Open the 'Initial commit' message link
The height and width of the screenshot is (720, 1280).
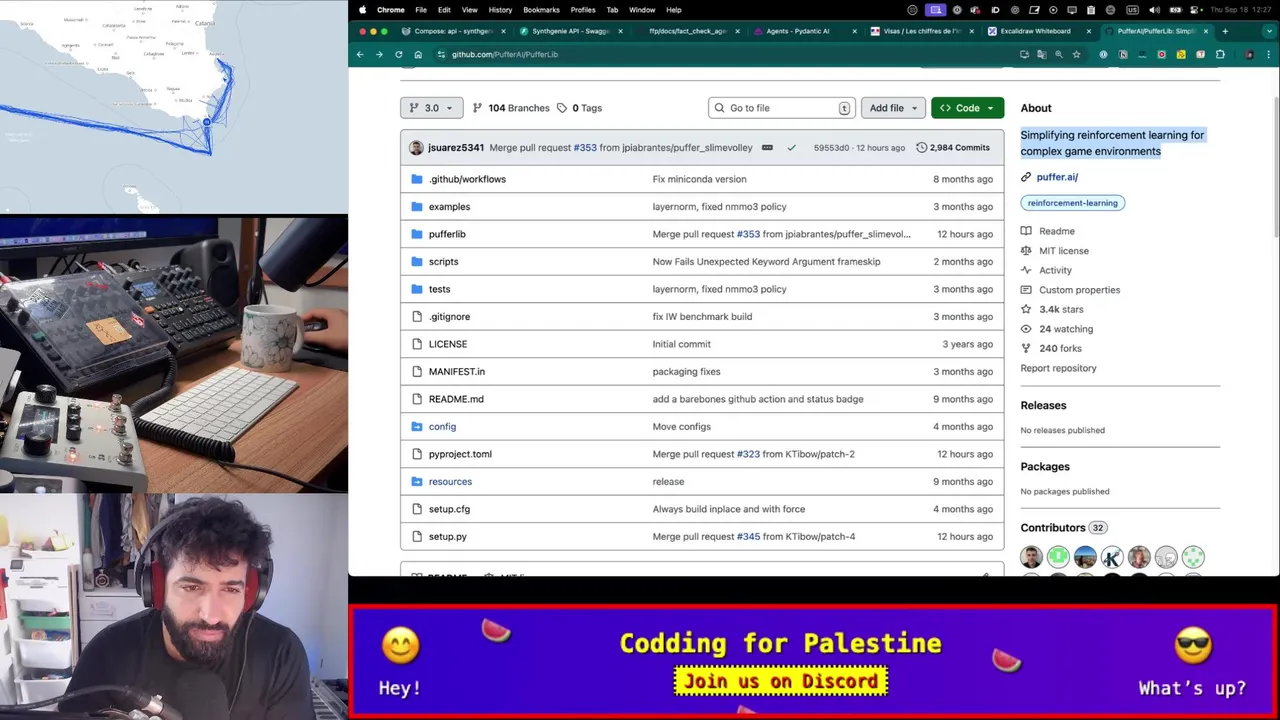click(681, 344)
